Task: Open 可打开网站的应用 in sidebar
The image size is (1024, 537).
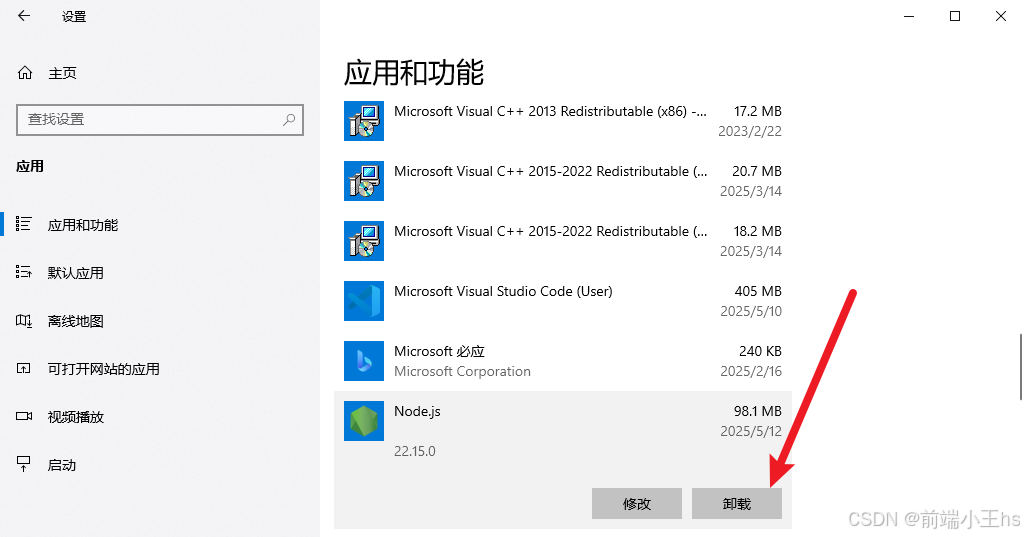Action: click(103, 369)
